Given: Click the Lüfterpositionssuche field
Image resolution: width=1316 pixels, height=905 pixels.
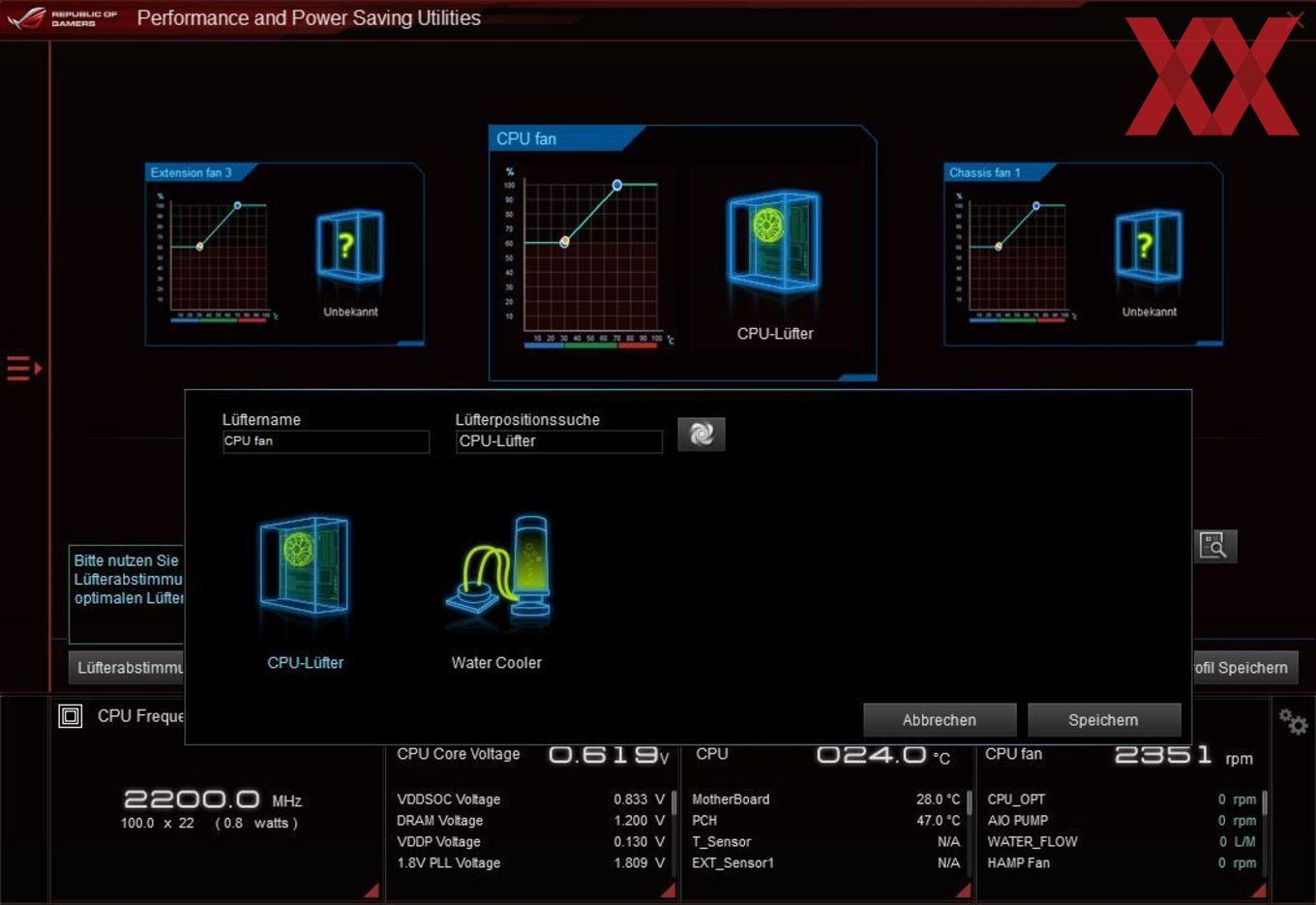Looking at the screenshot, I should [559, 441].
